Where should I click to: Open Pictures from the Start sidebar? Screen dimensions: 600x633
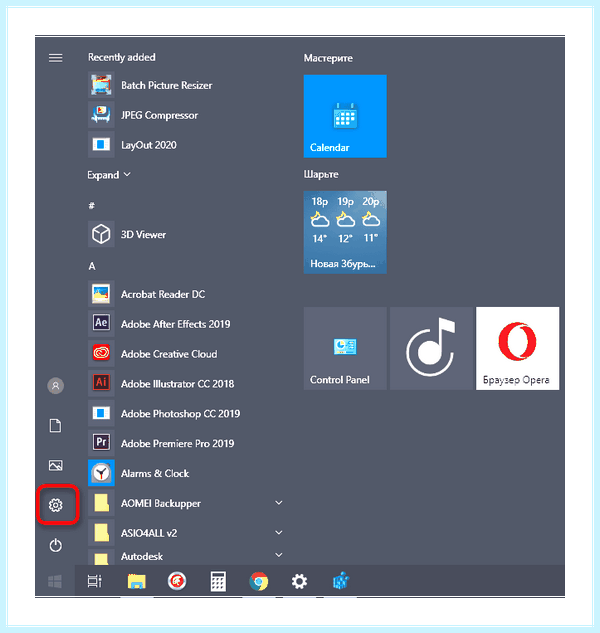point(56,465)
